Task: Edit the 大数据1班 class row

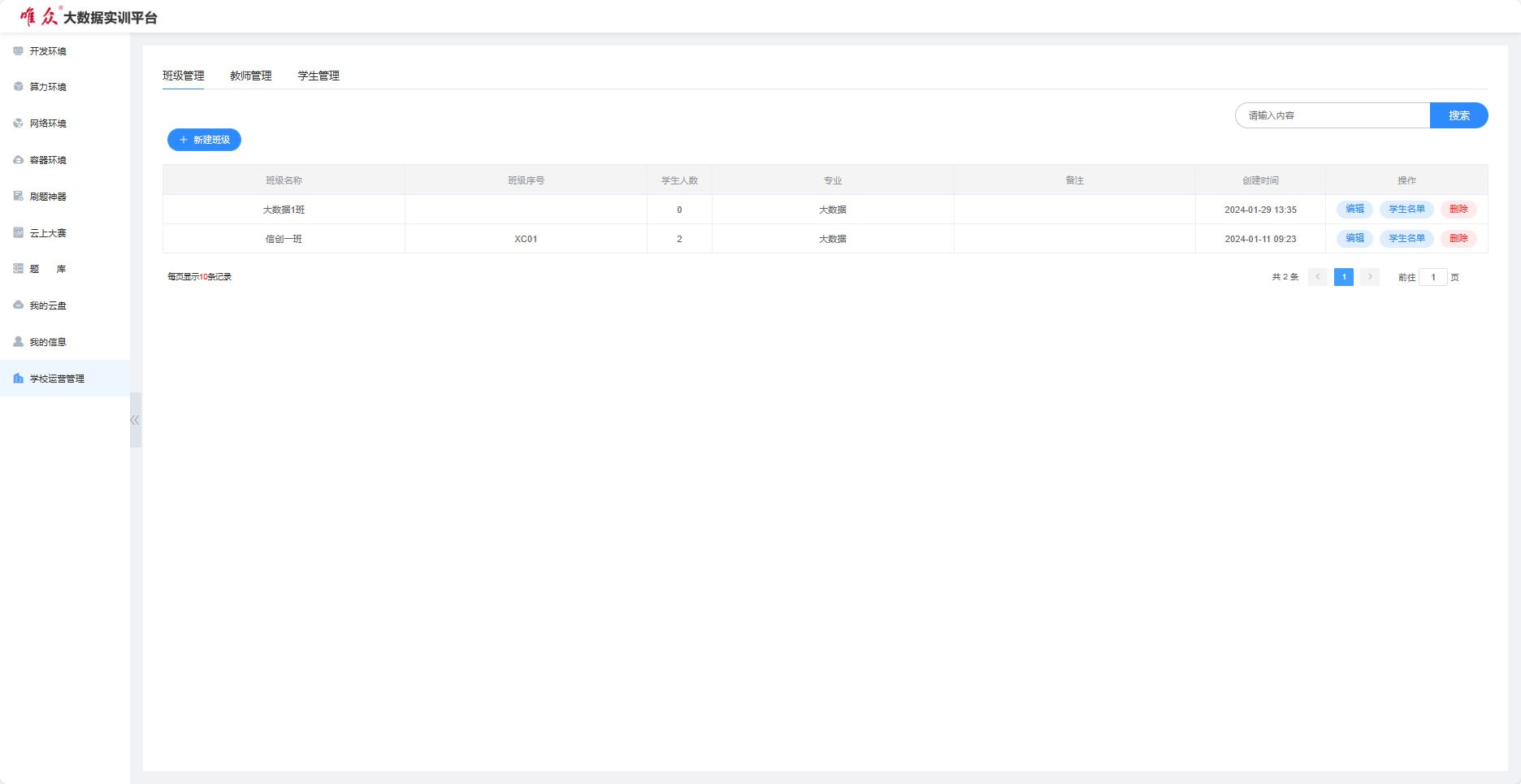Action: (x=1354, y=210)
